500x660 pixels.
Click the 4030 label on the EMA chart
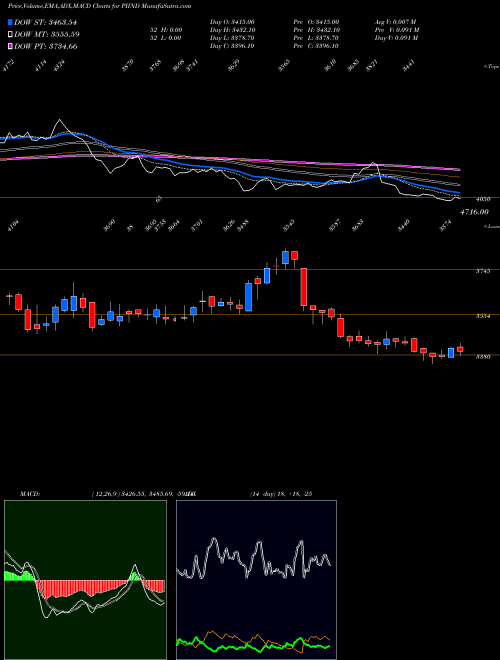tap(485, 201)
